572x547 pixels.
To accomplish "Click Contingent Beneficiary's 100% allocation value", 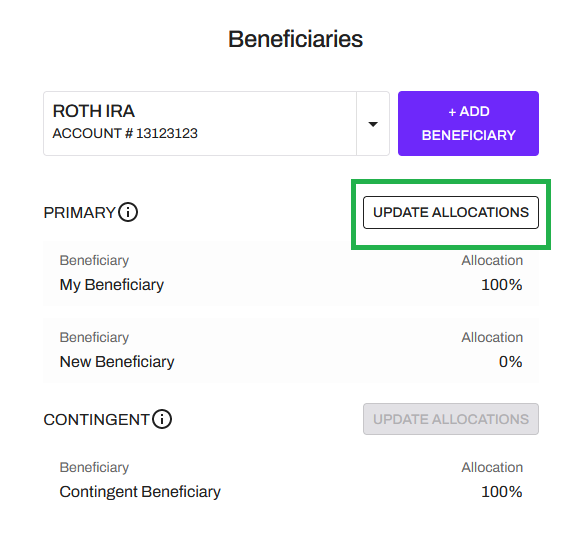I will (x=502, y=492).
